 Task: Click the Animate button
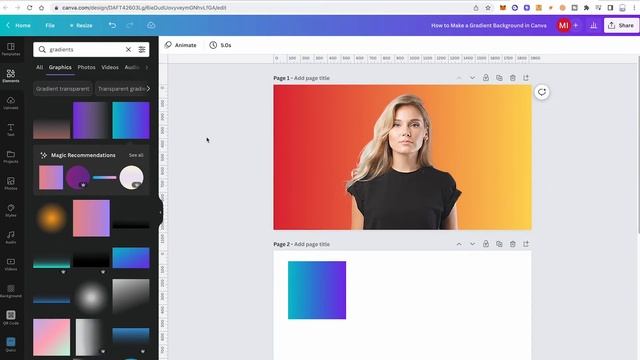coord(180,45)
